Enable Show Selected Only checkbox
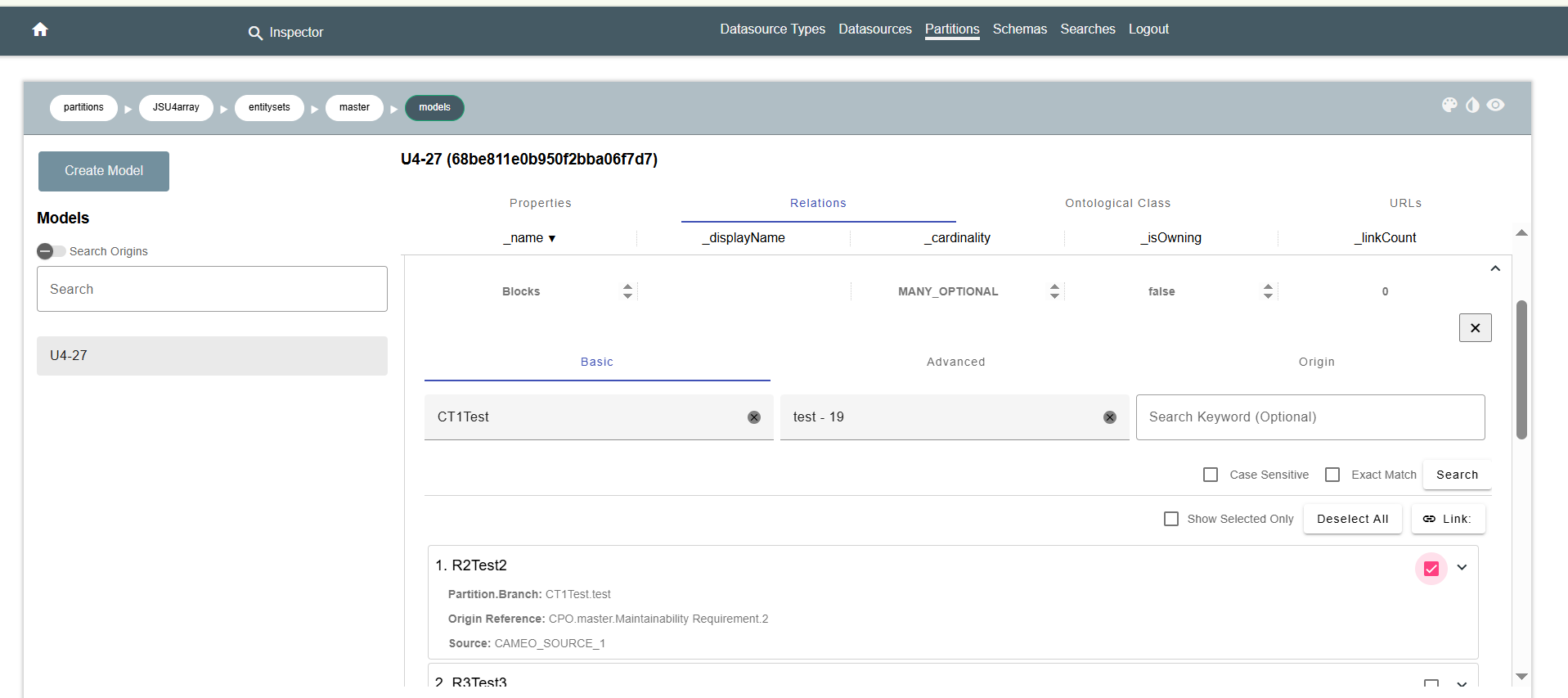This screenshot has width=1568, height=698. tap(1171, 519)
